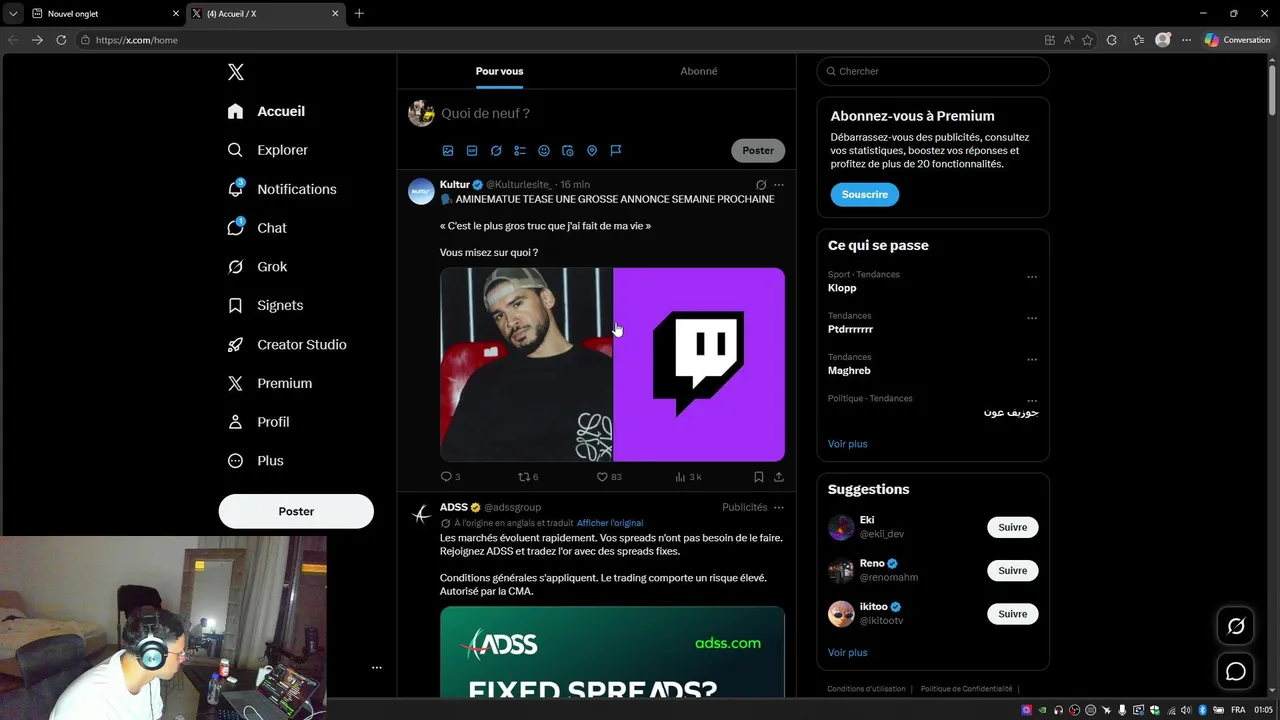Open account menu dots near webcam
Screen dimensions: 1280x720
377,667
